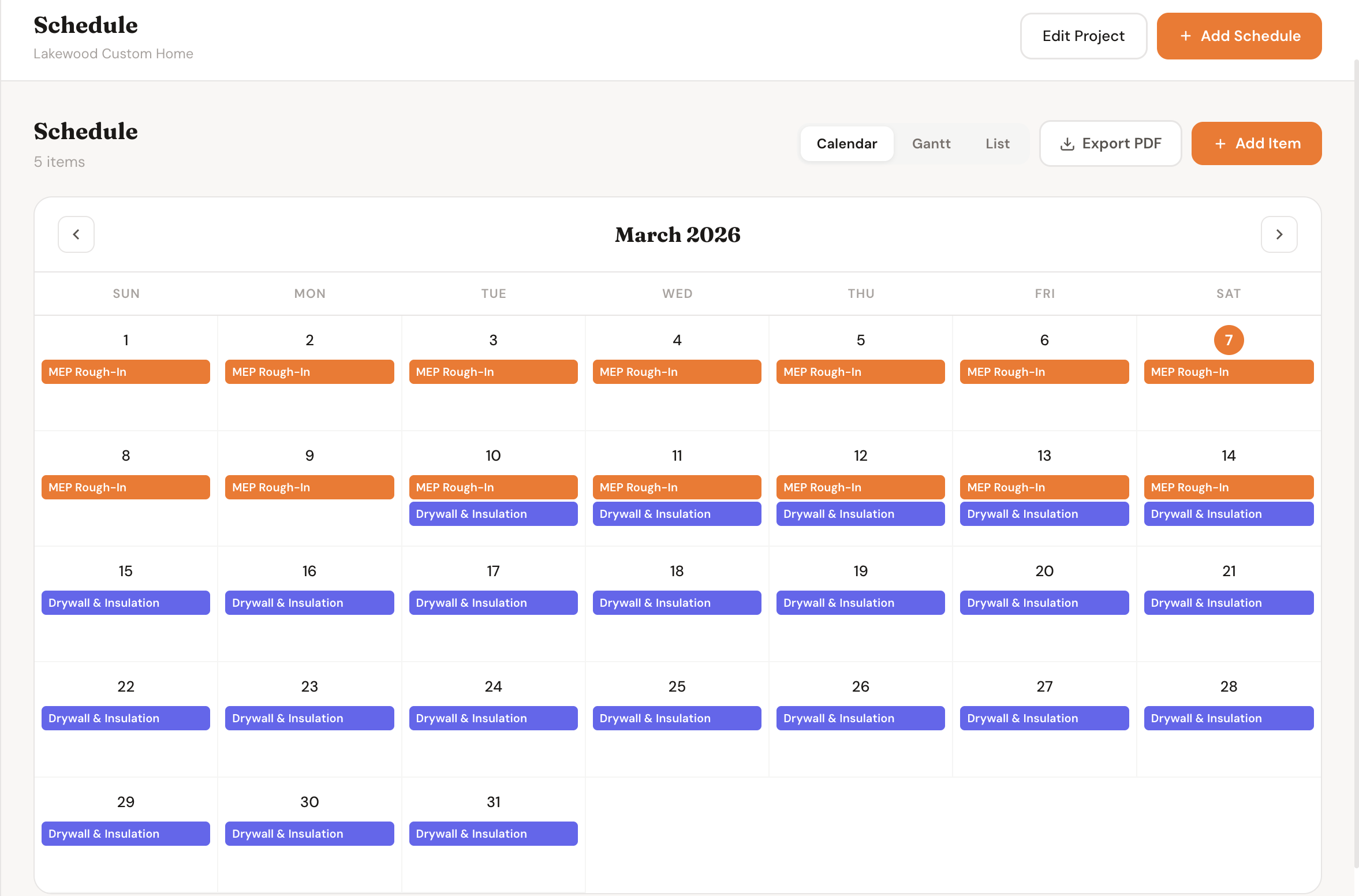Screen dimensions: 1359x896
Task: Click the Schedule heading for Lakewood Custom Home
Action: coord(85,25)
